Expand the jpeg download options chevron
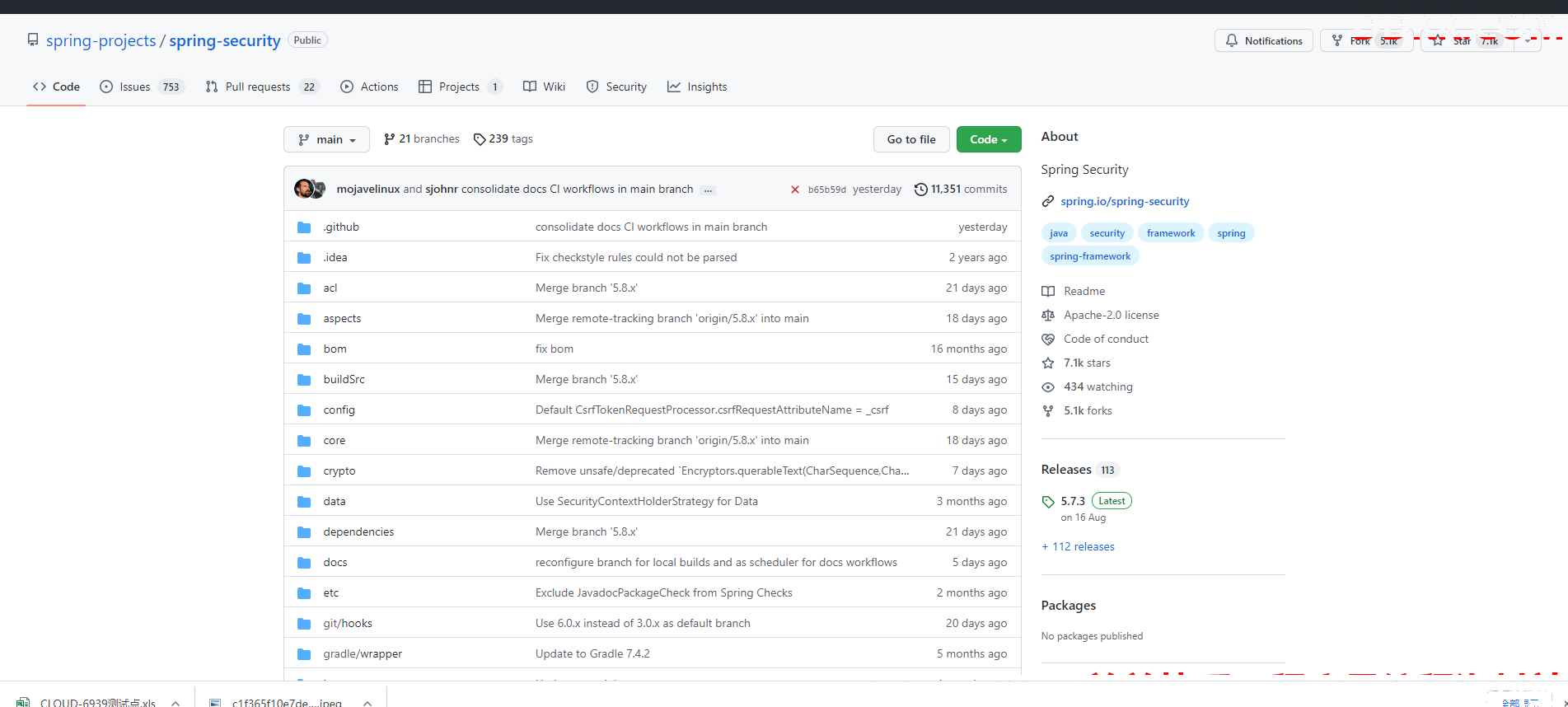The height and width of the screenshot is (707, 1568). (367, 703)
